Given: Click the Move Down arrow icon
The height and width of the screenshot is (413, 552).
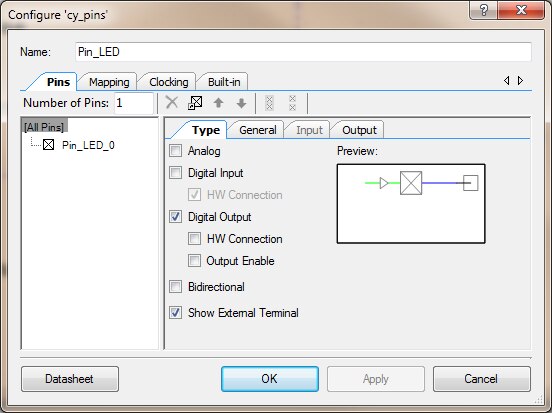Looking at the screenshot, I should (x=242, y=103).
